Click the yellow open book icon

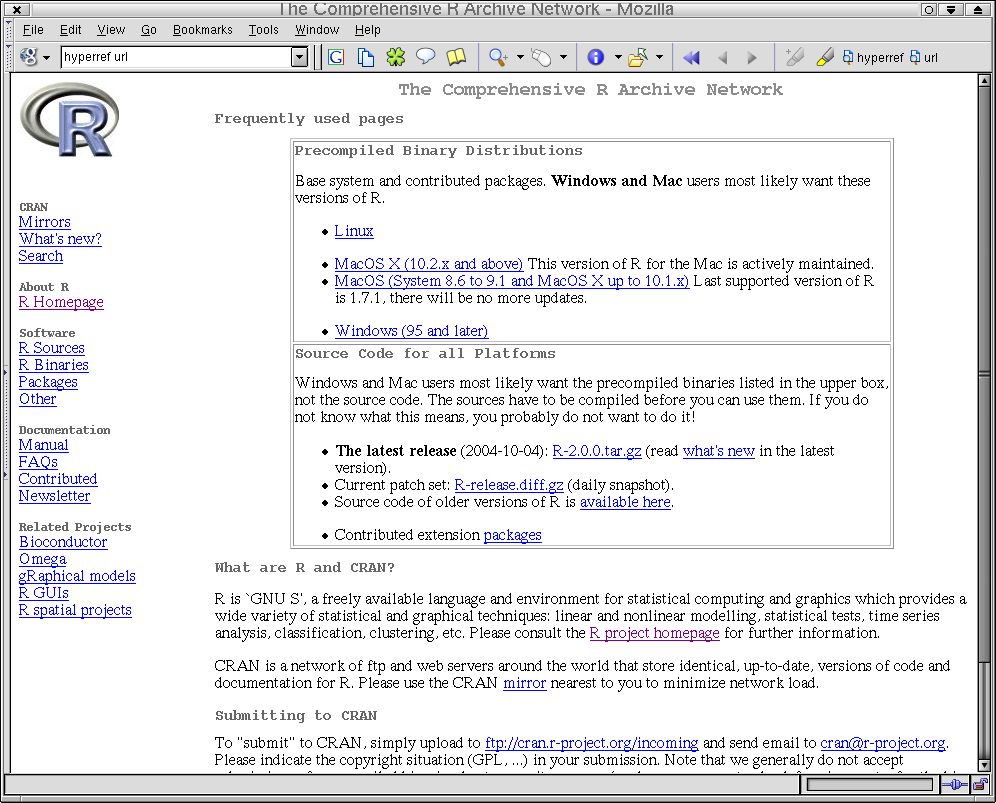pyautogui.click(x=456, y=57)
